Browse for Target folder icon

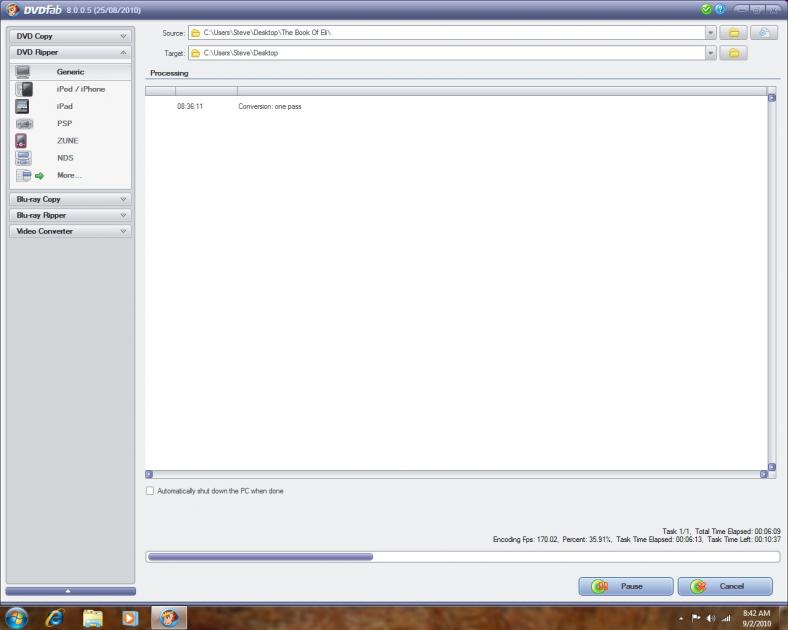coord(733,53)
